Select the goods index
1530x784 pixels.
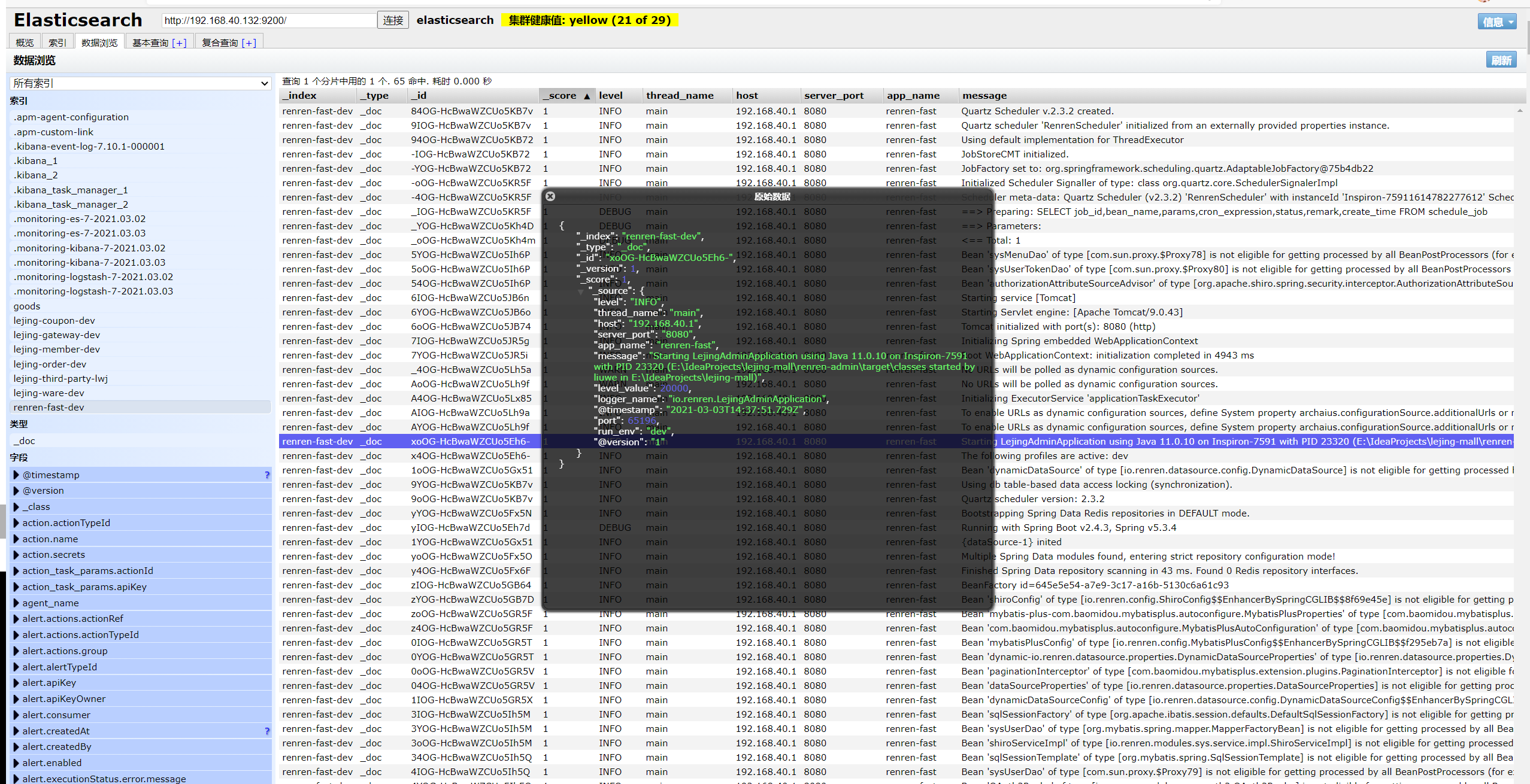click(x=141, y=306)
